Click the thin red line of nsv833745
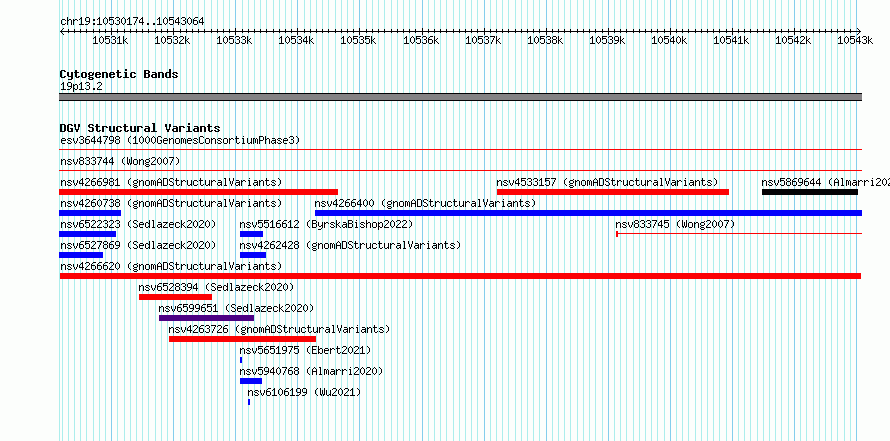 click(739, 233)
